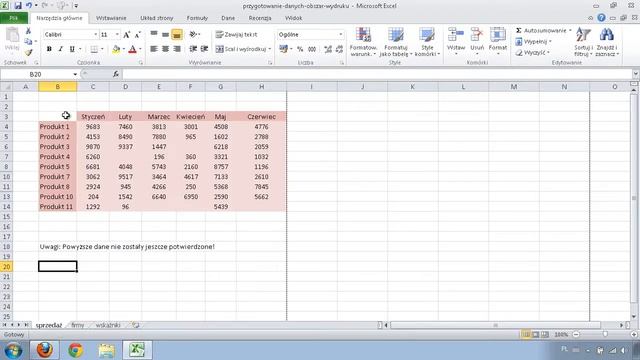Center text horizontally
Viewport: 640px width, 360px height.
pos(165,49)
